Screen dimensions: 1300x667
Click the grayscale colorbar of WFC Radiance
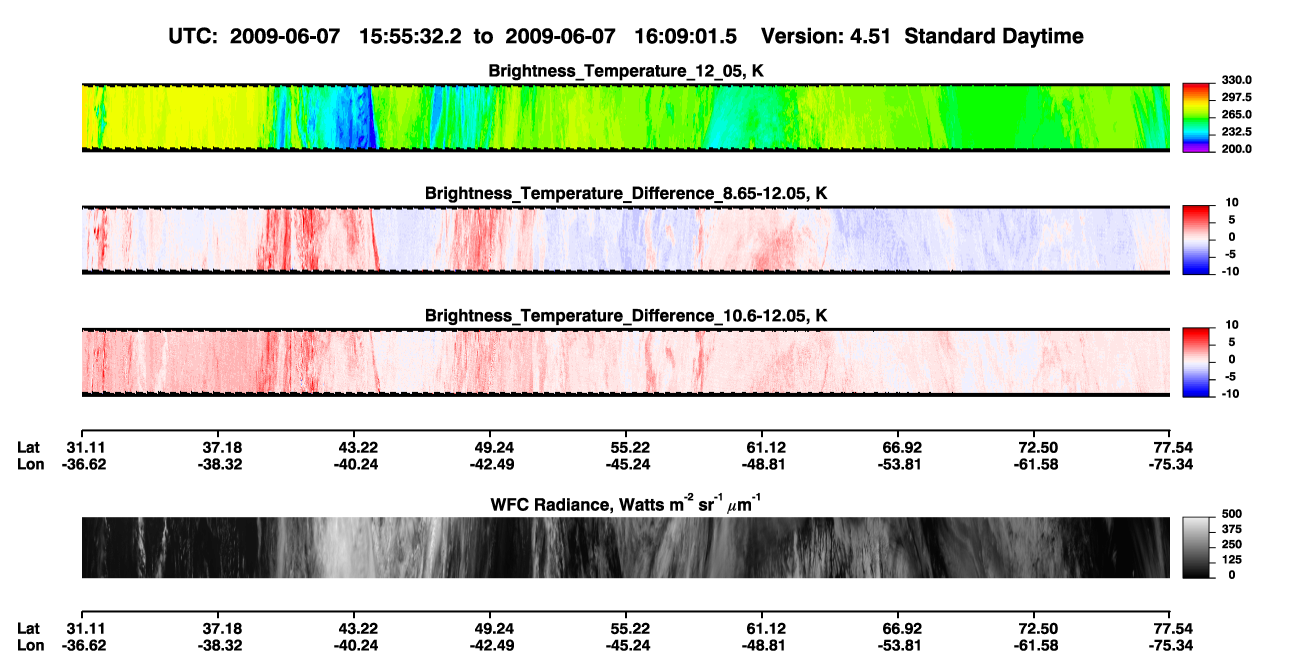[1196, 547]
